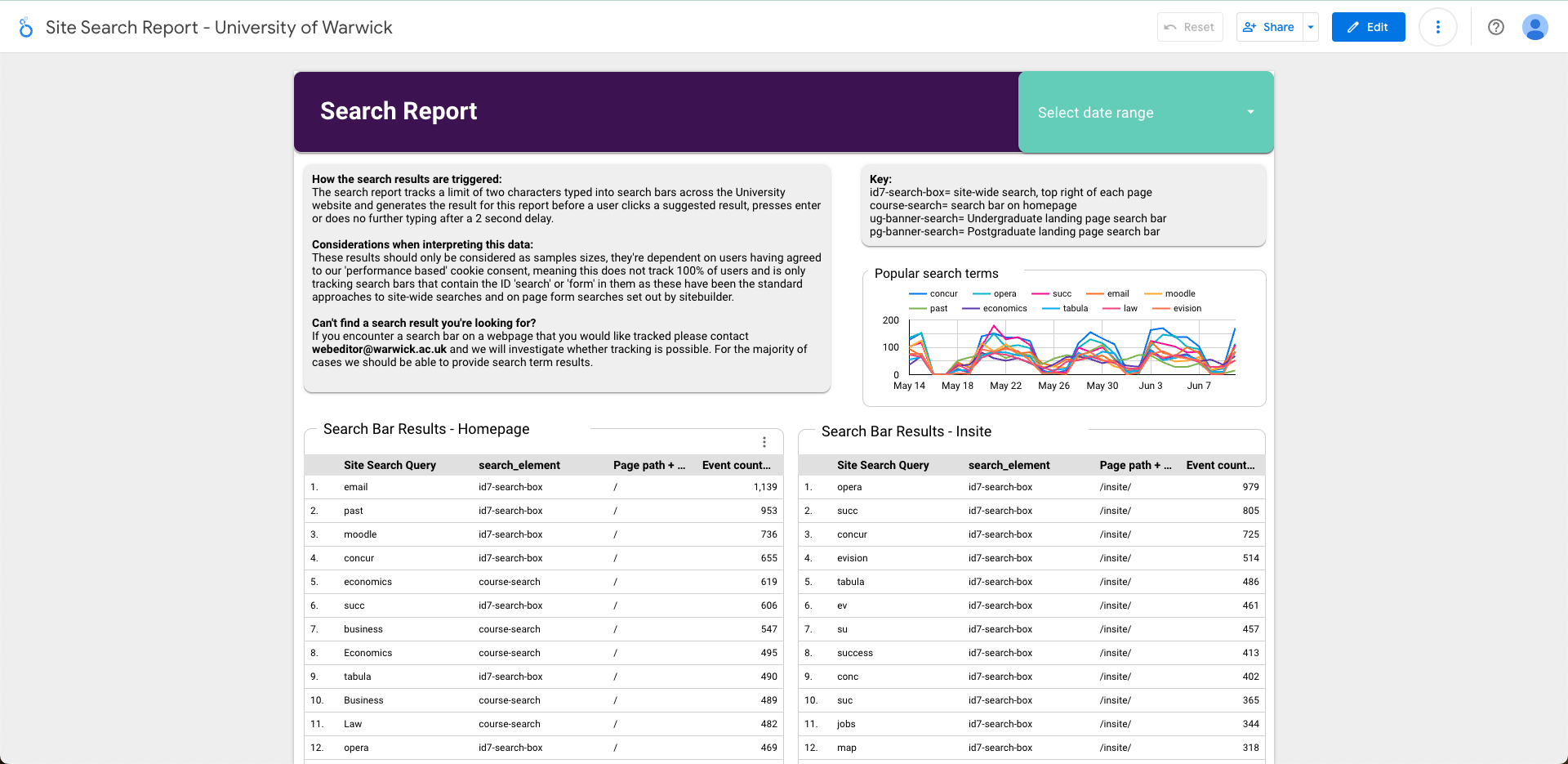Sort Insite table by search_element column

(x=1009, y=465)
